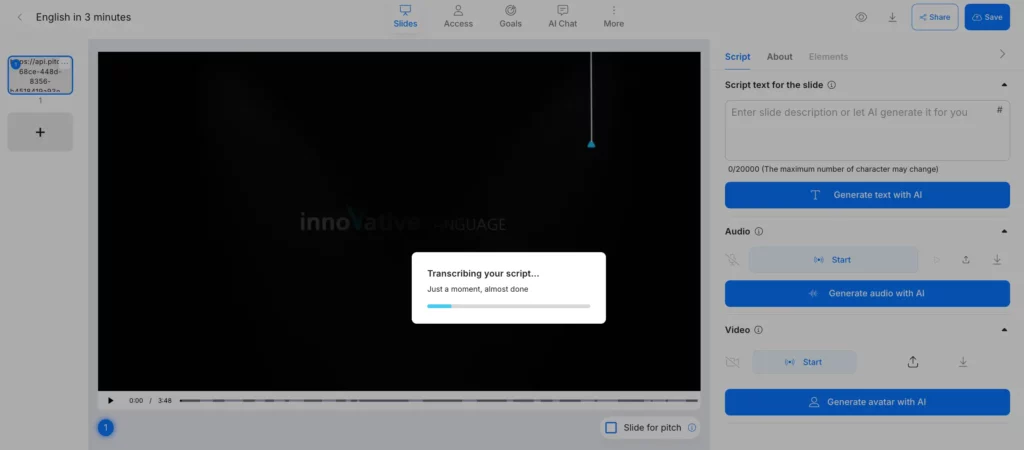Collapse the Audio section
Screen dimensions: 1024x450
pos(1004,231)
